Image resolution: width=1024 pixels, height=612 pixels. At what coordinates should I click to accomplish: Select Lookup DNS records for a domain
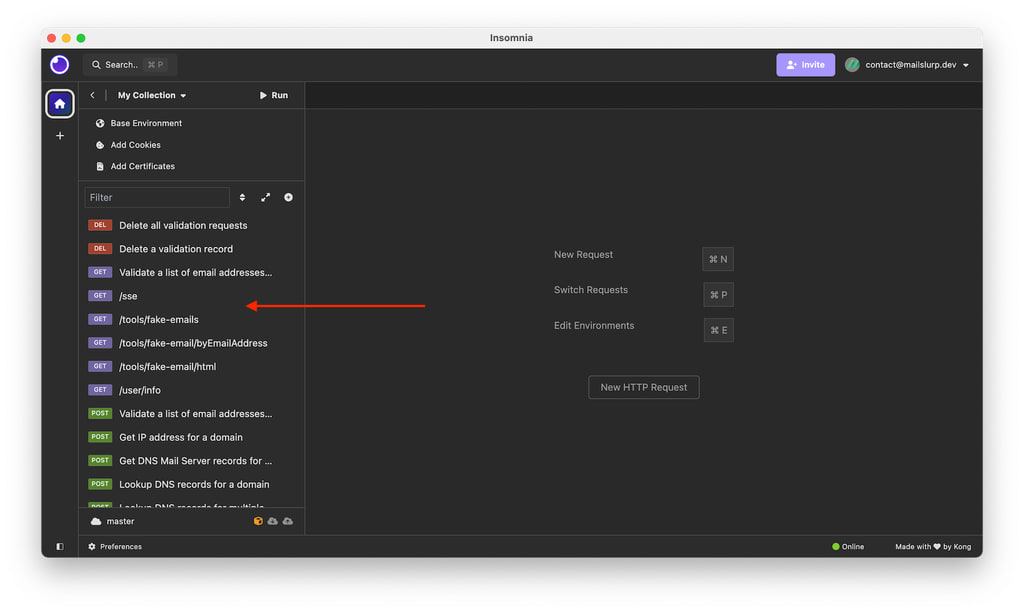[191, 484]
